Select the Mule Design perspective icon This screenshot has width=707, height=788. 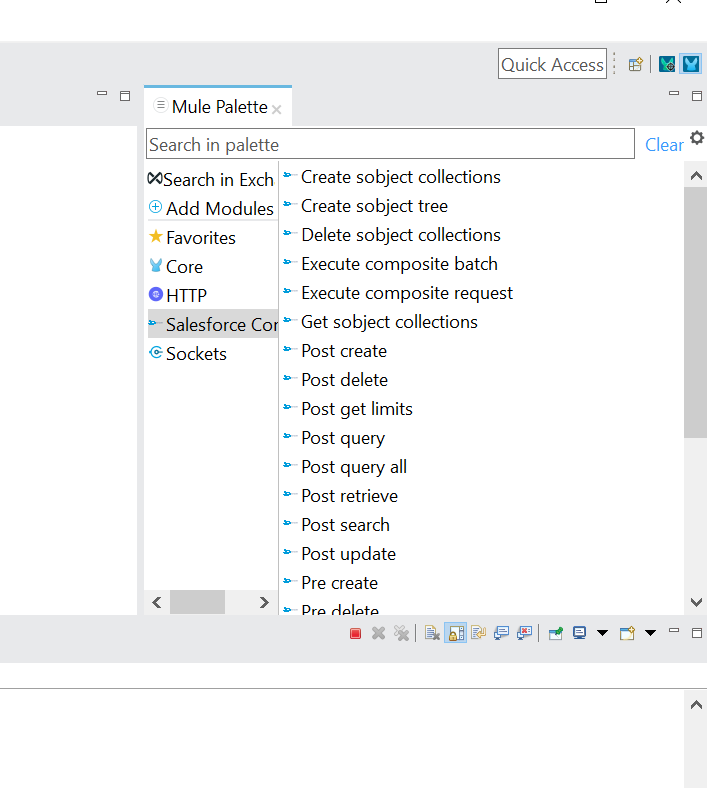tap(691, 64)
